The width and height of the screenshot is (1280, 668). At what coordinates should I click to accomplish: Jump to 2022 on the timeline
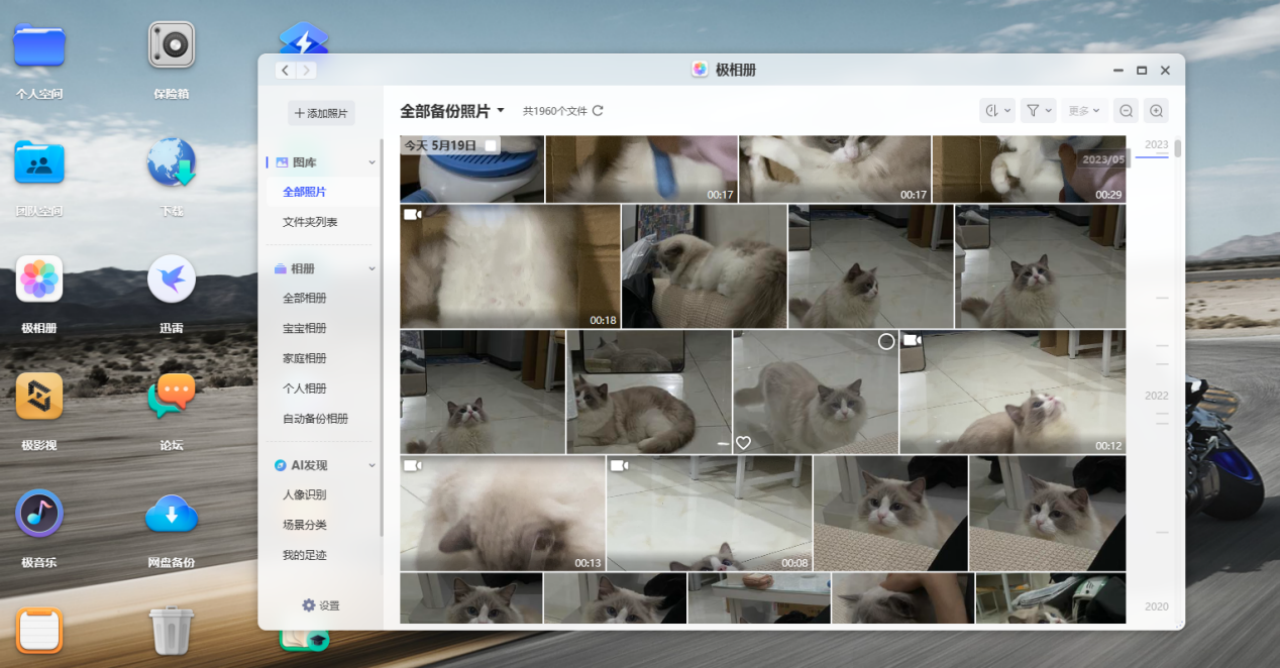1156,396
